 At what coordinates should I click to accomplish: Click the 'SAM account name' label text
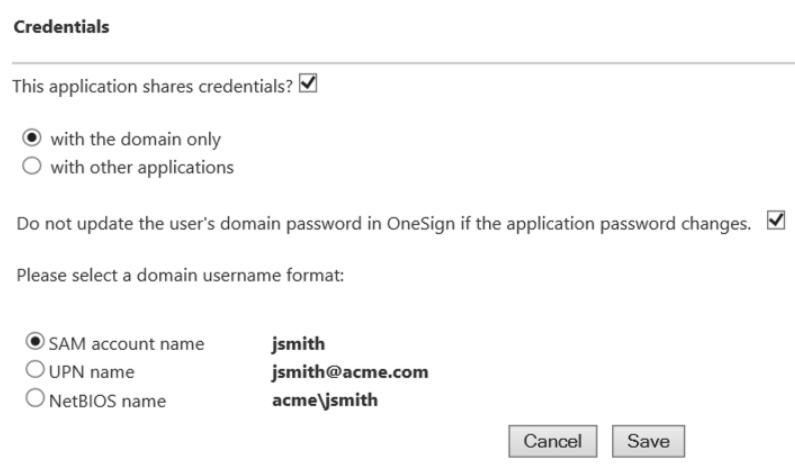(118, 345)
